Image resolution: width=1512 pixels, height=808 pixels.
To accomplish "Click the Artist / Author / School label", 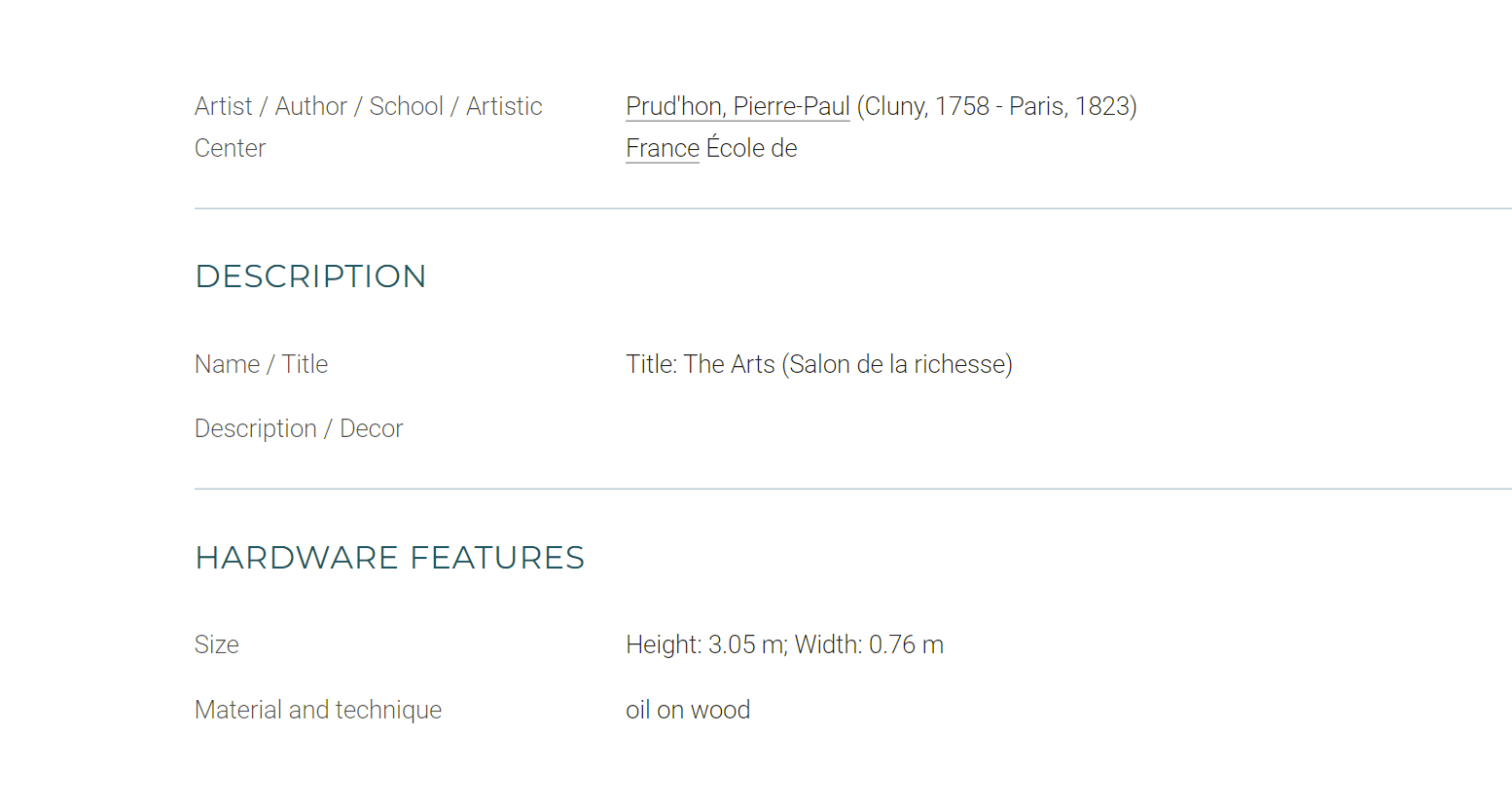I will click(369, 106).
